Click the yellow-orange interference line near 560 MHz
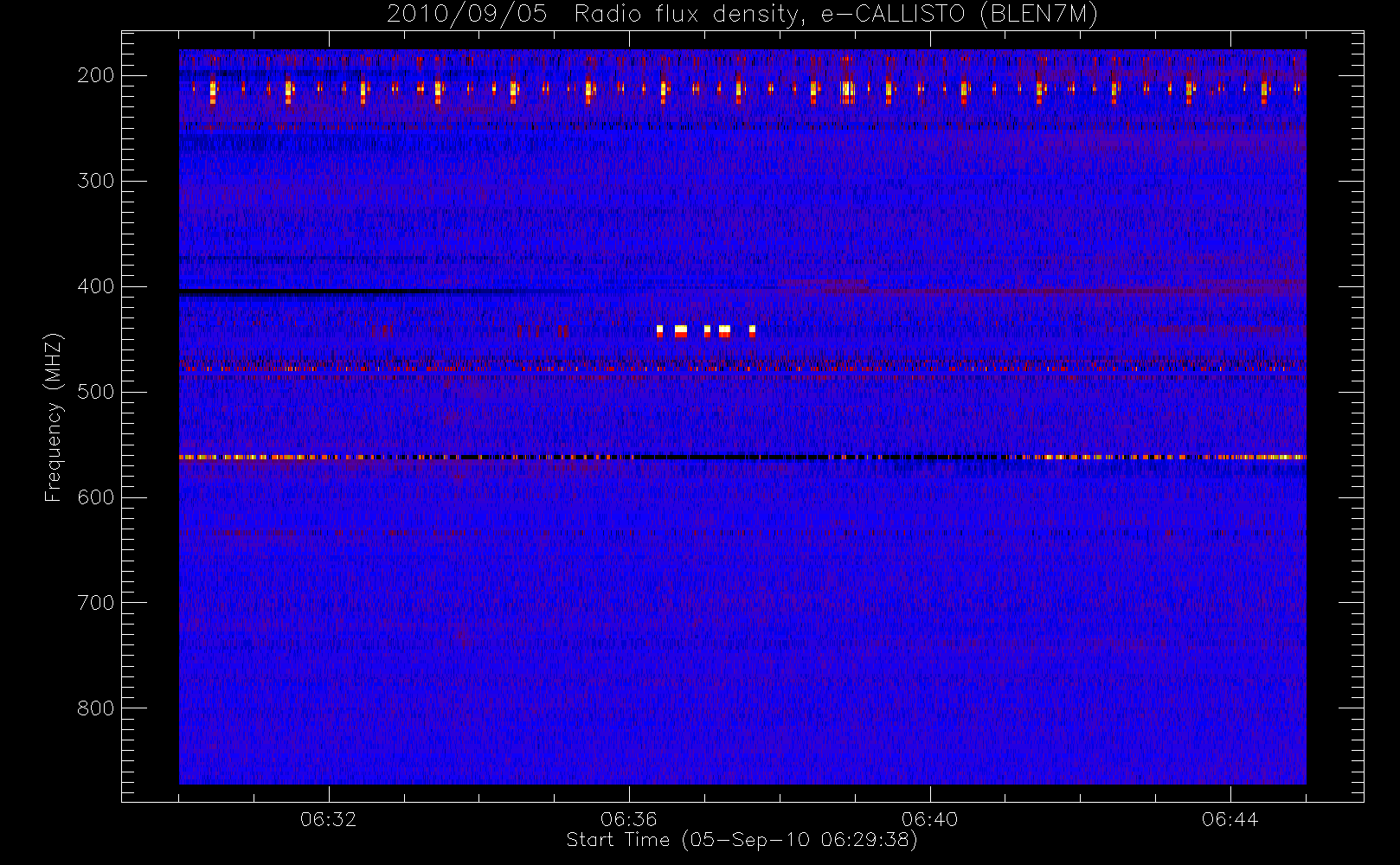 pyautogui.click(x=742, y=457)
